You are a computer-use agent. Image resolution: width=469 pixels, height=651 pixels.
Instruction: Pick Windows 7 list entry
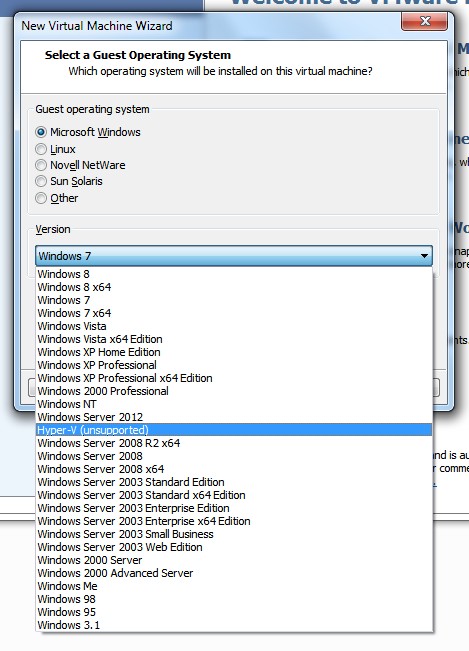pyautogui.click(x=234, y=300)
